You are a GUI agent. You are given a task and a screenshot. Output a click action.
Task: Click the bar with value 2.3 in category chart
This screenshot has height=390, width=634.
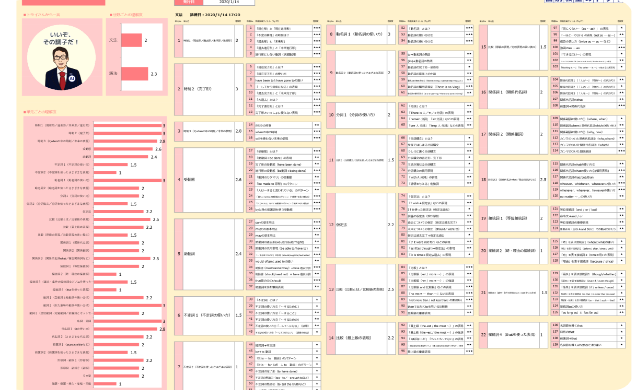(x=135, y=74)
